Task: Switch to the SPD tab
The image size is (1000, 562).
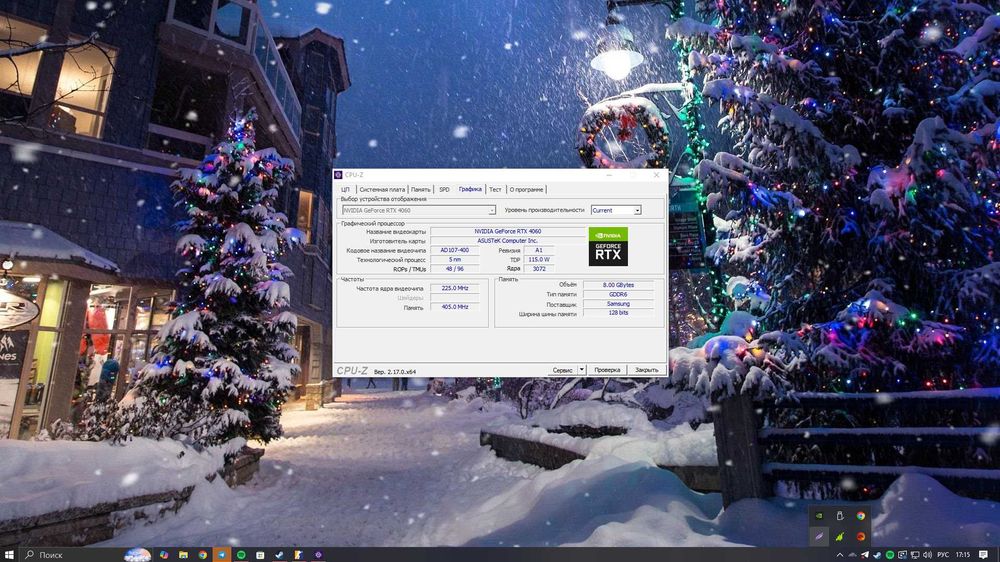Action: pos(445,189)
